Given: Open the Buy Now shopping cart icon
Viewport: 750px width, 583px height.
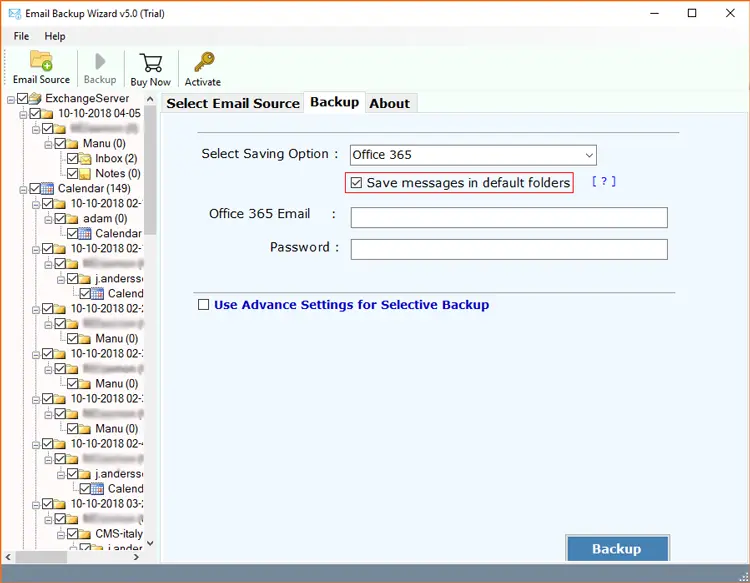Looking at the screenshot, I should [151, 63].
